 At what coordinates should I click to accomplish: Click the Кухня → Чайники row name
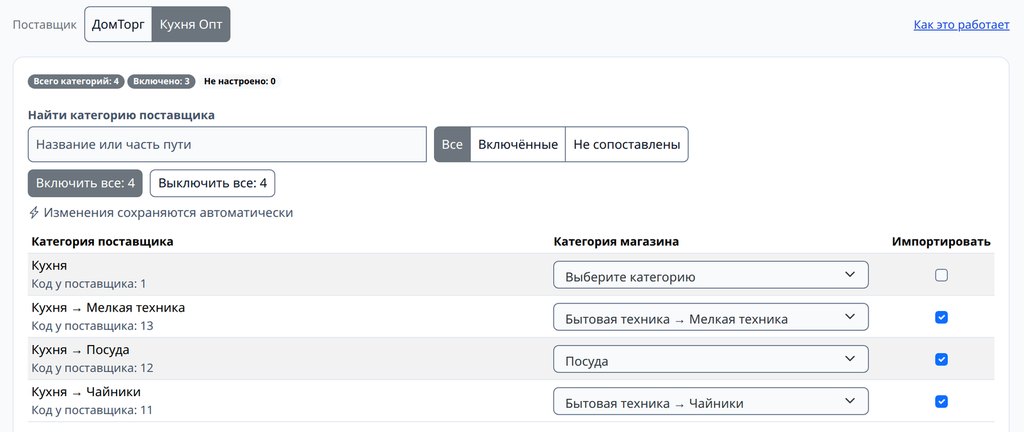86,392
